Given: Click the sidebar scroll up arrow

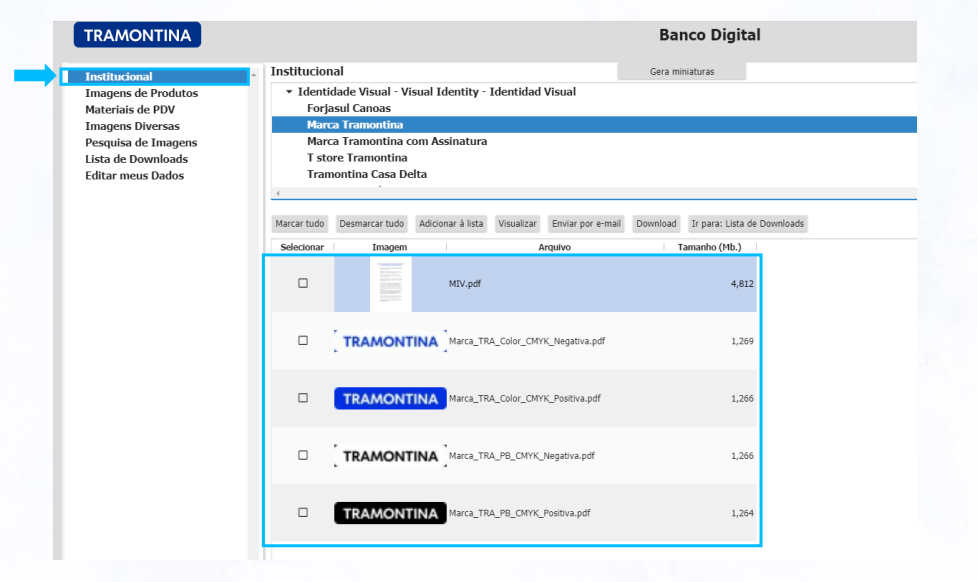Looking at the screenshot, I should pos(253,75).
